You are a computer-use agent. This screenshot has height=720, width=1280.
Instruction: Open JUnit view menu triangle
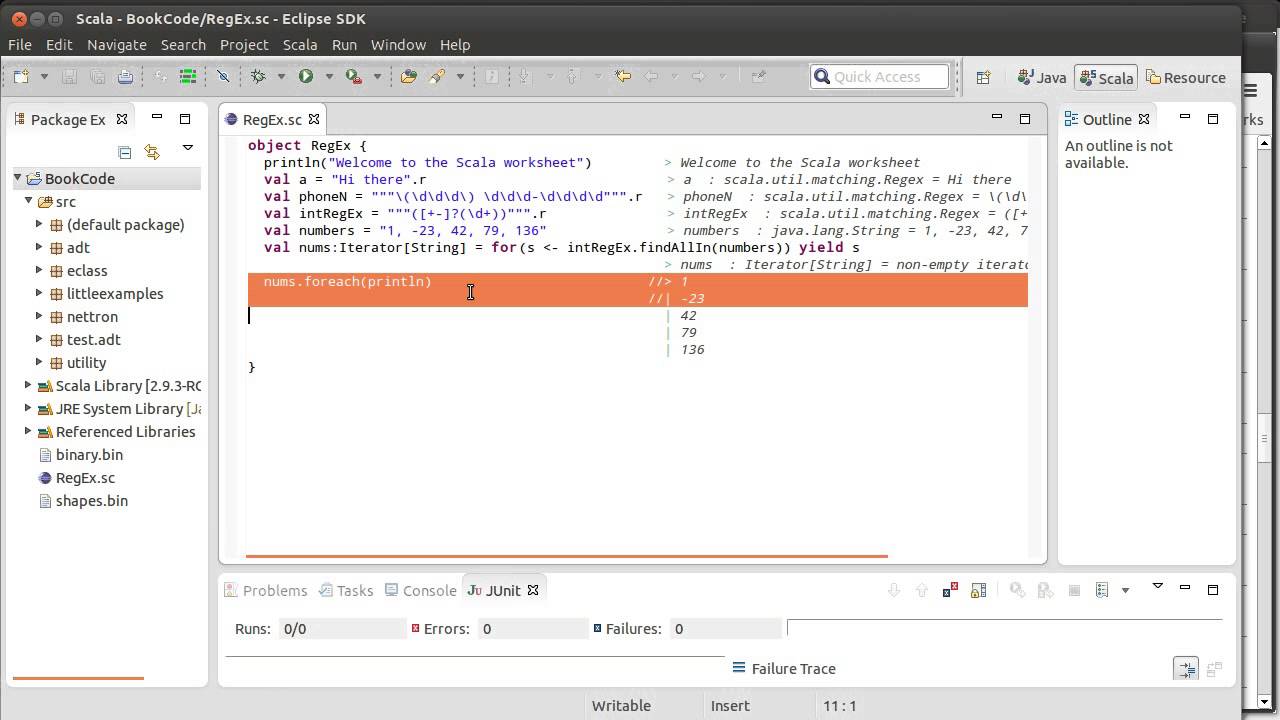[1157, 586]
